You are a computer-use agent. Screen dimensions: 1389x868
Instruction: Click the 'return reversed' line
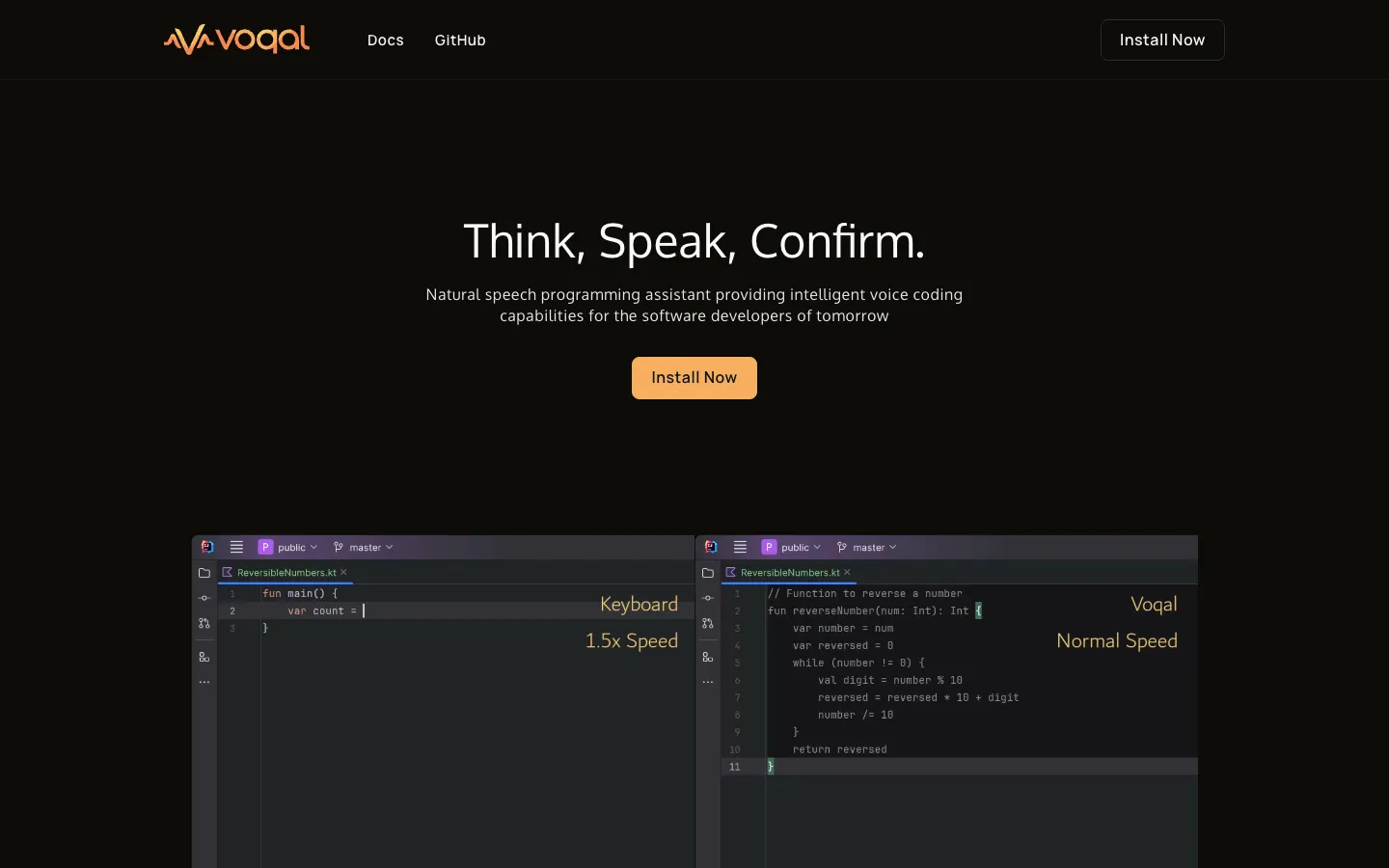pos(840,750)
